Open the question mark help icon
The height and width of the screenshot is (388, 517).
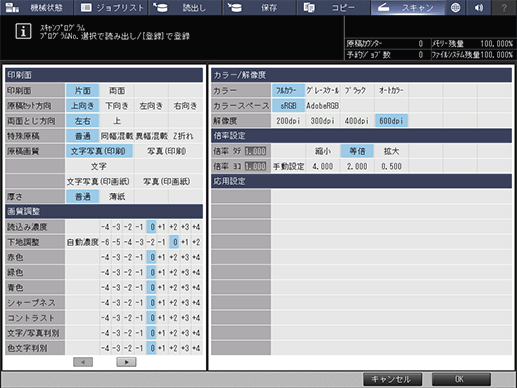(x=504, y=7)
